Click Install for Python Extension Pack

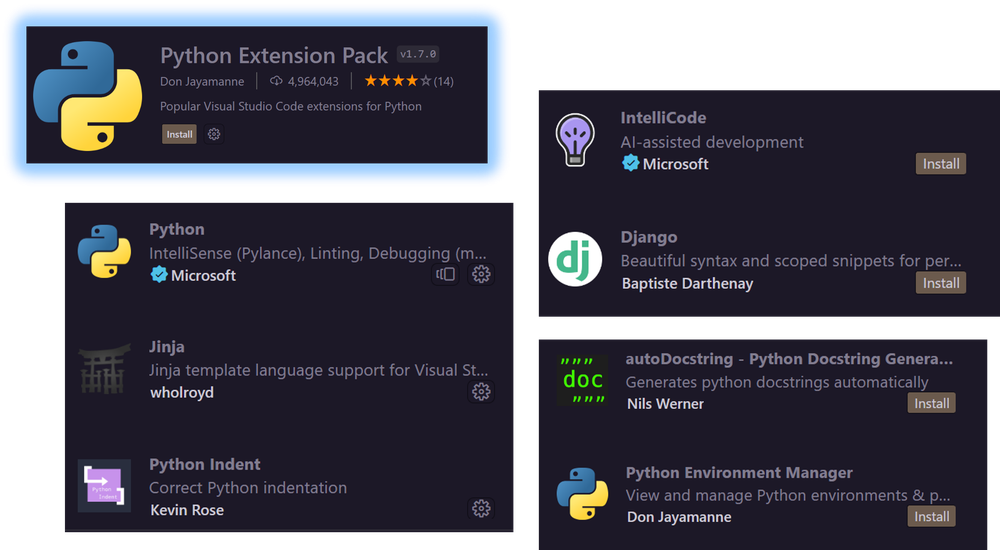click(x=179, y=134)
